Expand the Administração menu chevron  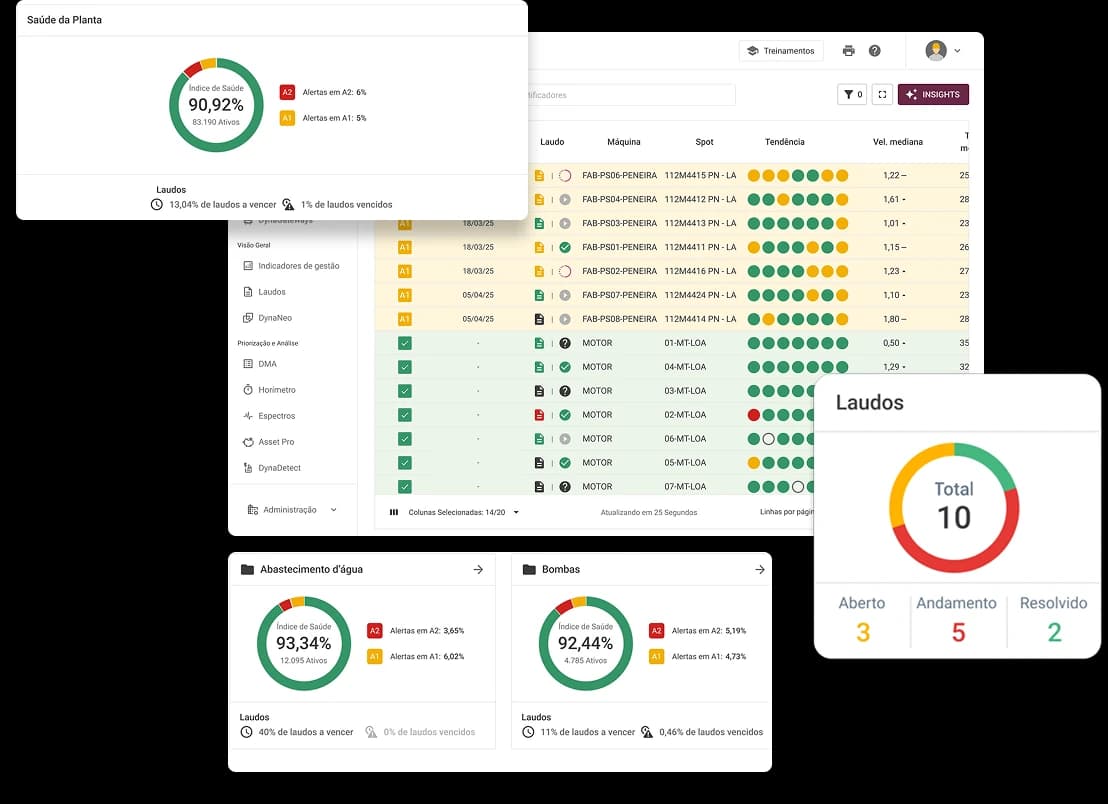pos(334,510)
